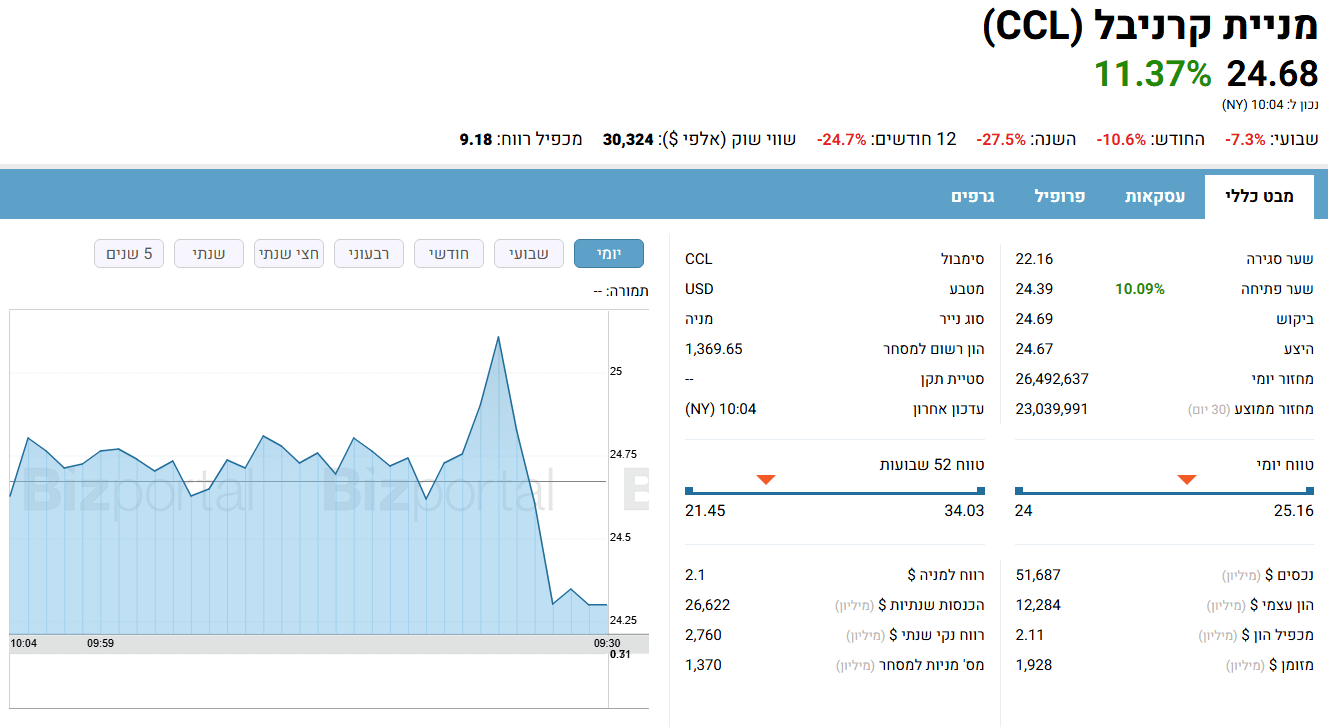Click the מחזור ממוצע value 23,039,991
1328x727 pixels.
pos(1052,409)
